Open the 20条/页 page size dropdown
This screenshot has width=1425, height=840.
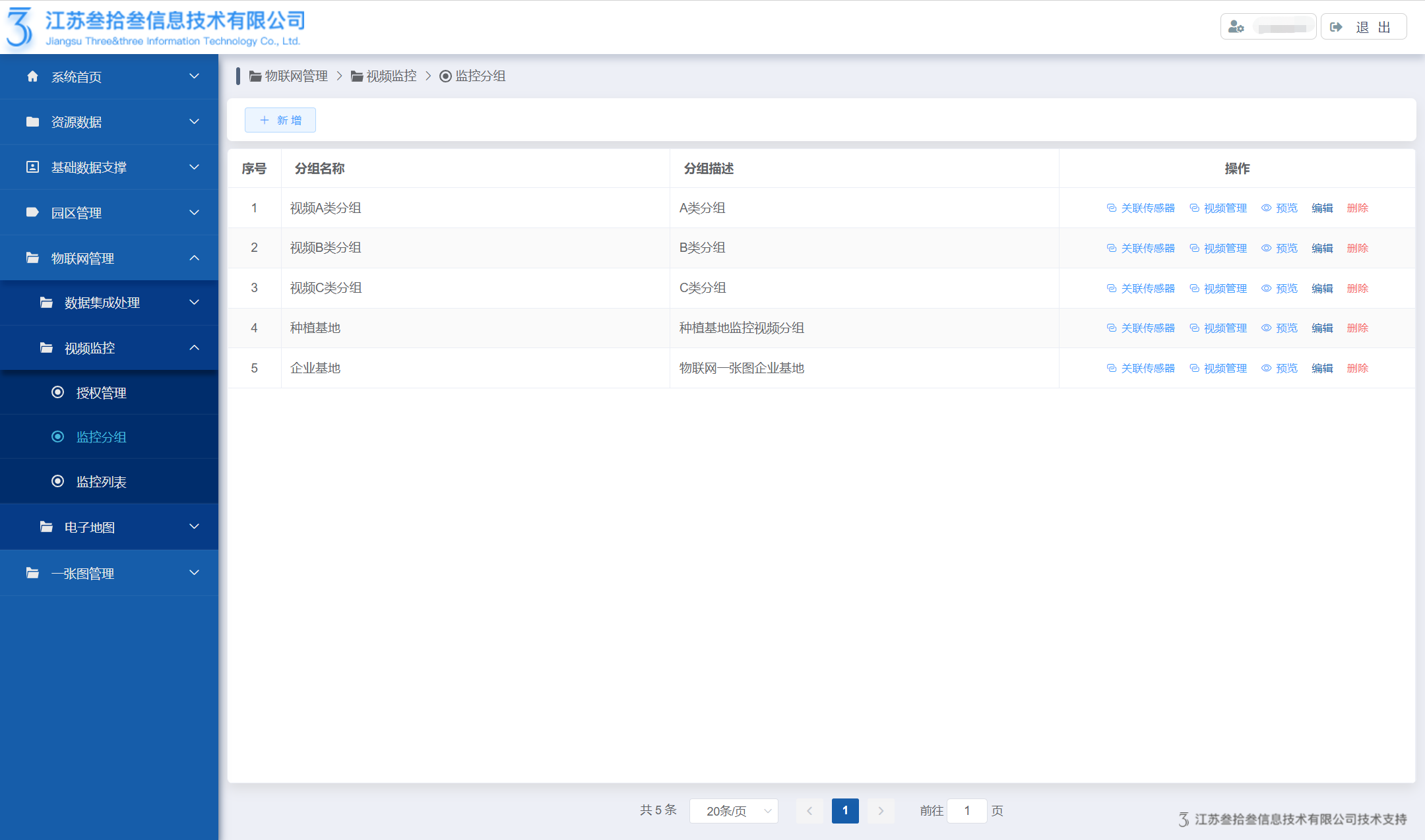pyautogui.click(x=734, y=811)
